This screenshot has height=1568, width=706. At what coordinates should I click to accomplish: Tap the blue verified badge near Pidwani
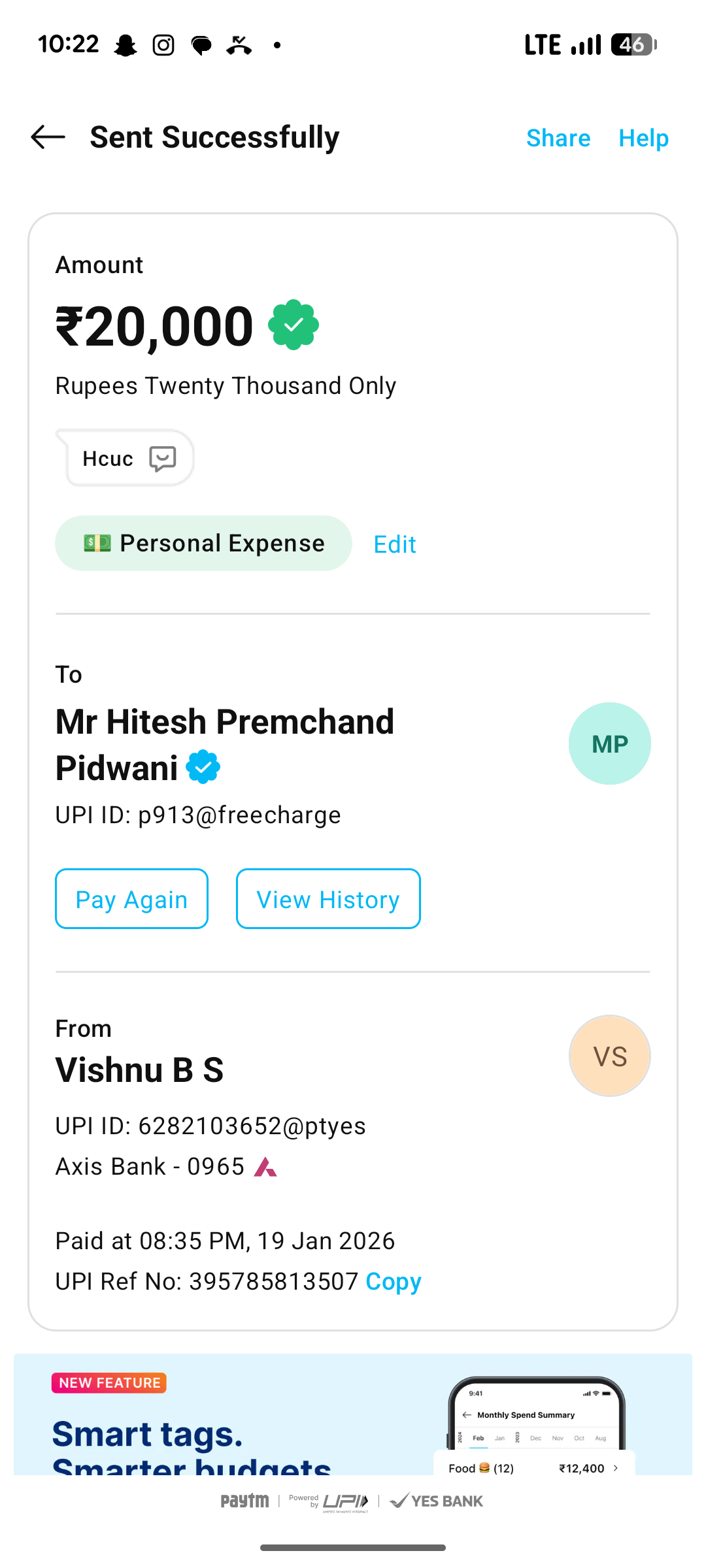point(203,767)
